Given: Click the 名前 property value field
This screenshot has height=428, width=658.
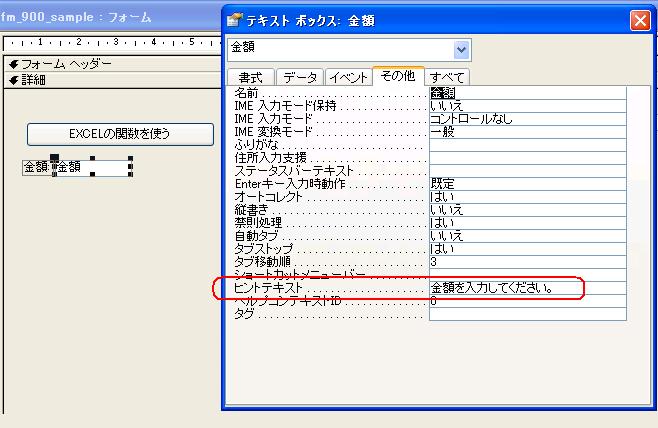Looking at the screenshot, I should point(527,93).
